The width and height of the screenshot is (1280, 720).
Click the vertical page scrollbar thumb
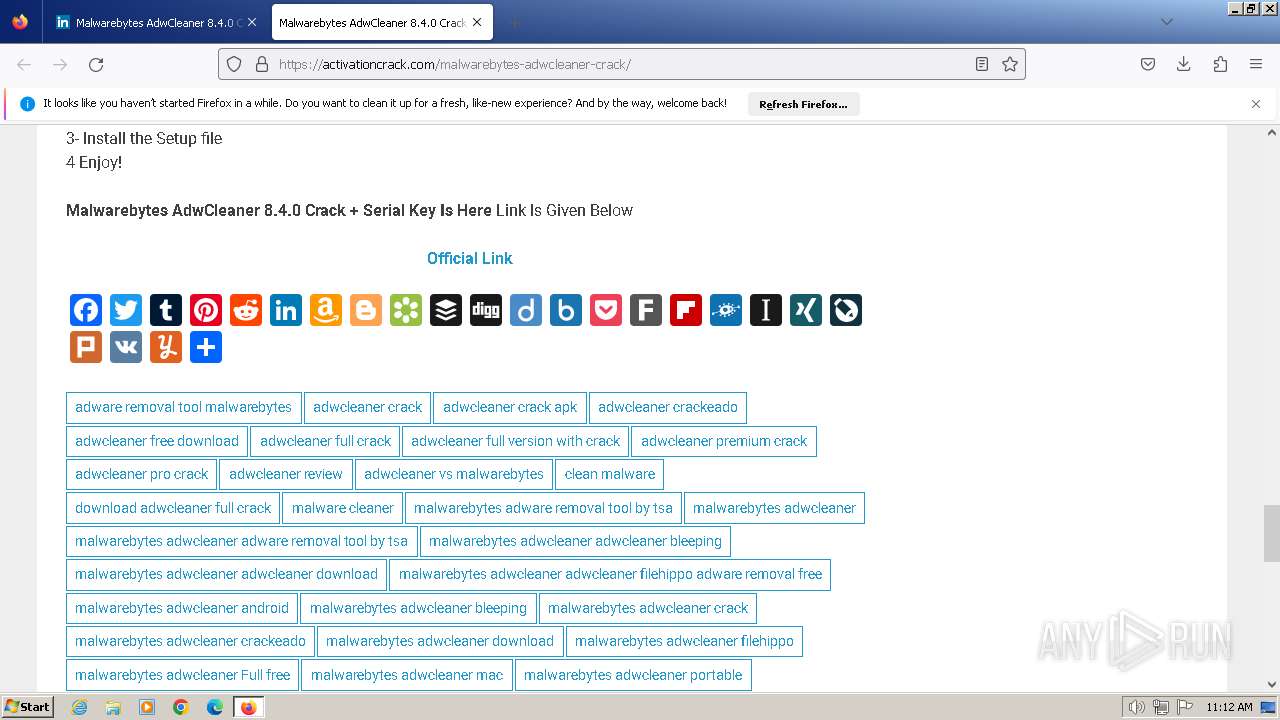[1271, 533]
